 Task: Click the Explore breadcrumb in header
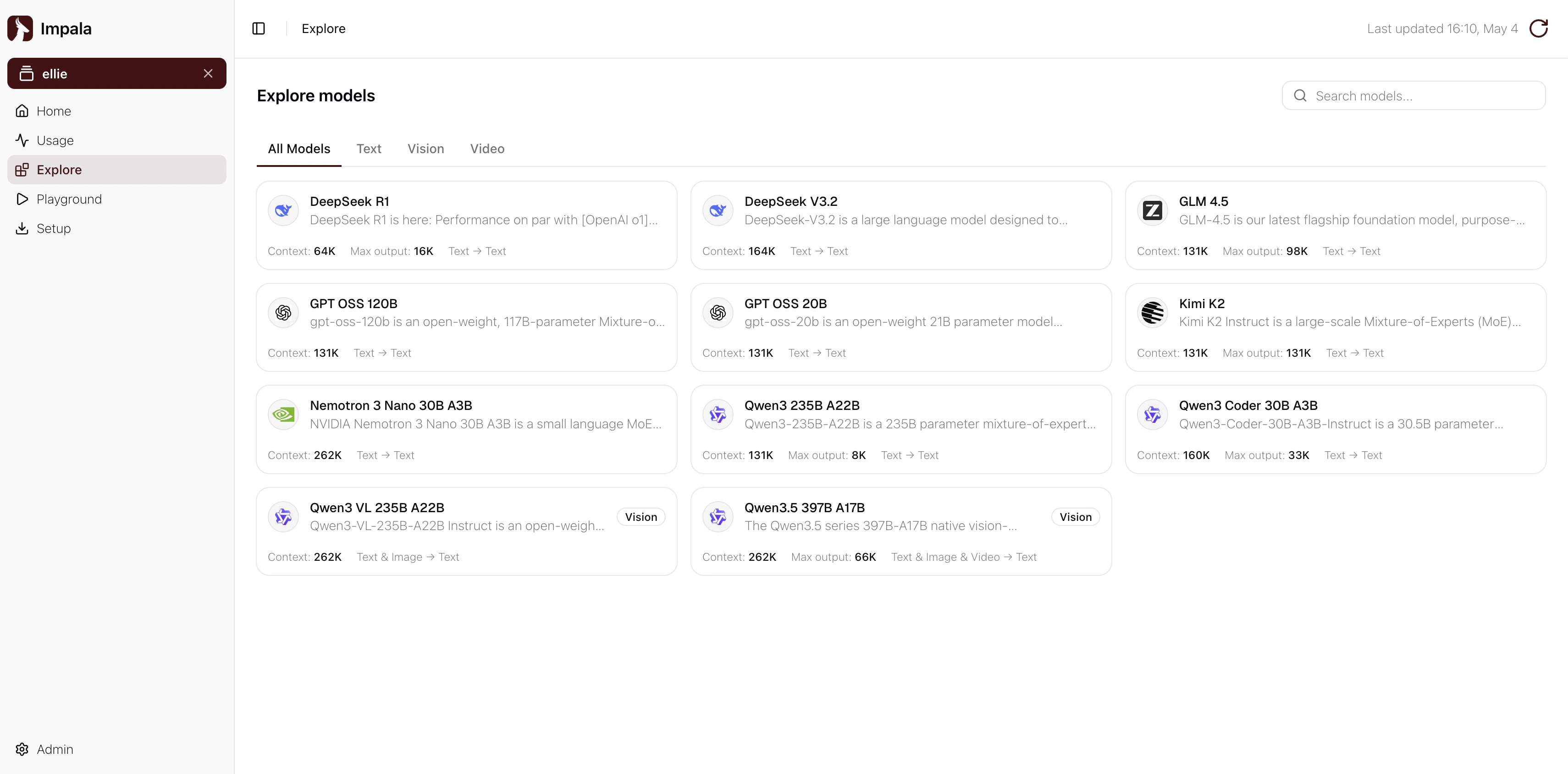(323, 28)
